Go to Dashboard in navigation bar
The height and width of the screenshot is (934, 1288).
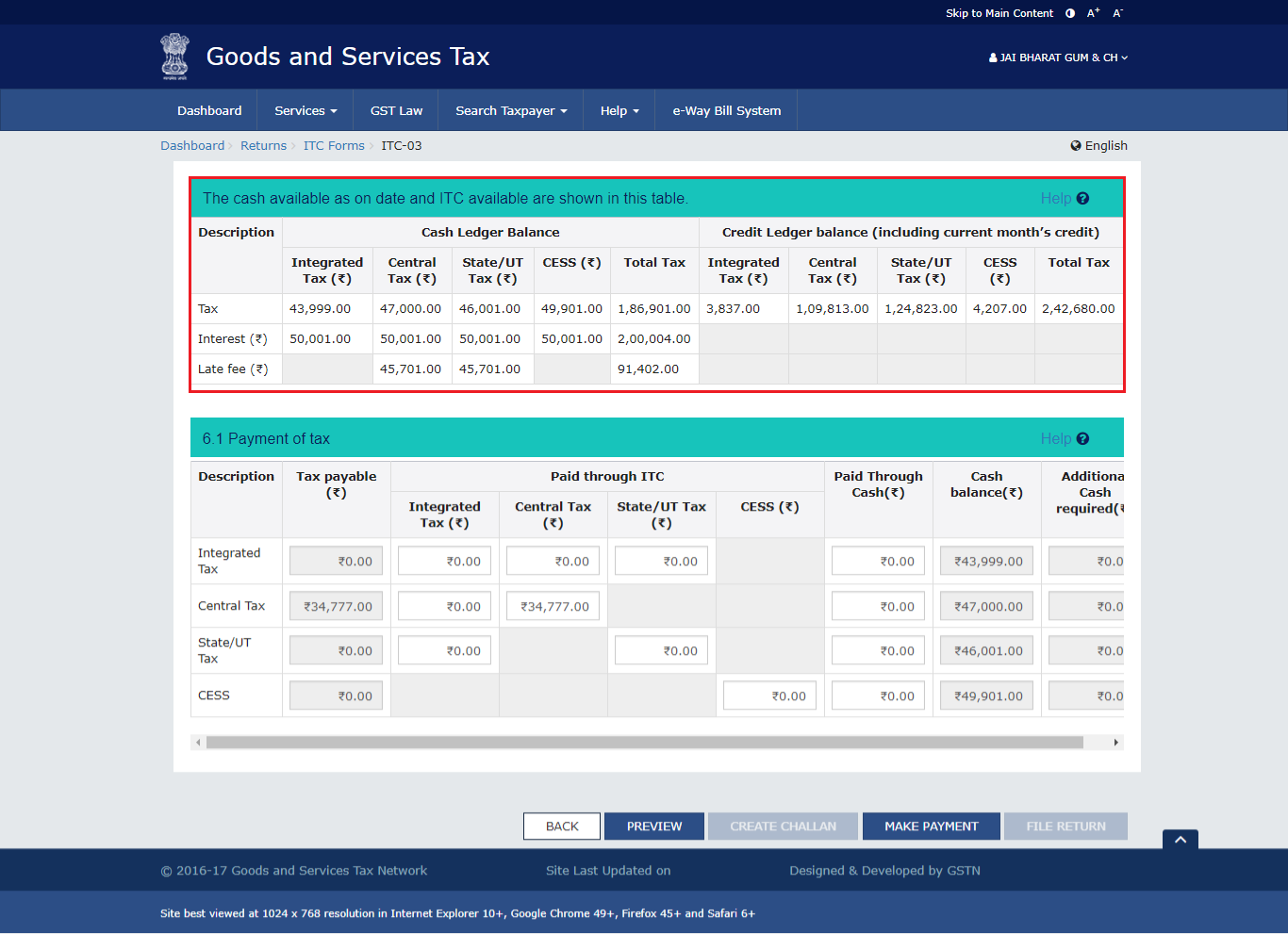point(209,110)
